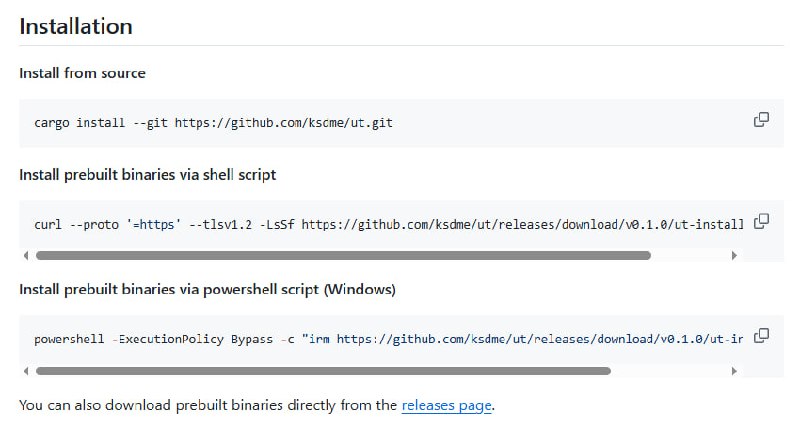This screenshot has width=800, height=428.
Task: Click empty scrollbar track right of curl thumb
Action: click(x=690, y=256)
